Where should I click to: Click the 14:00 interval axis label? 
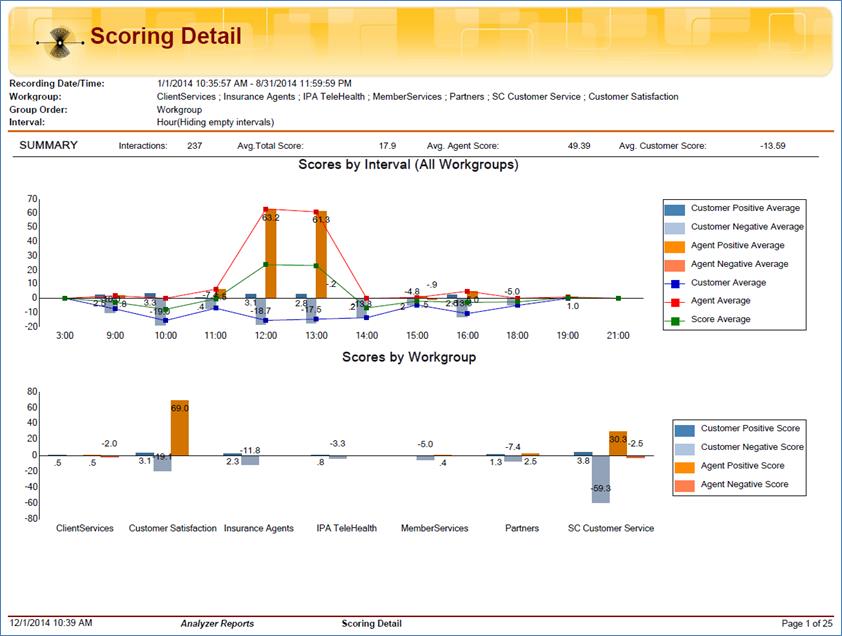pyautogui.click(x=367, y=336)
